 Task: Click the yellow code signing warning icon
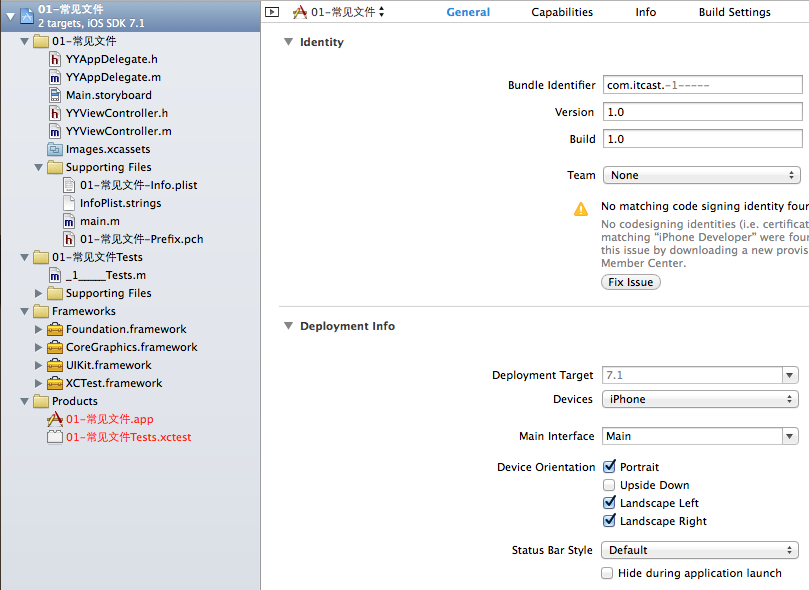coord(581,209)
